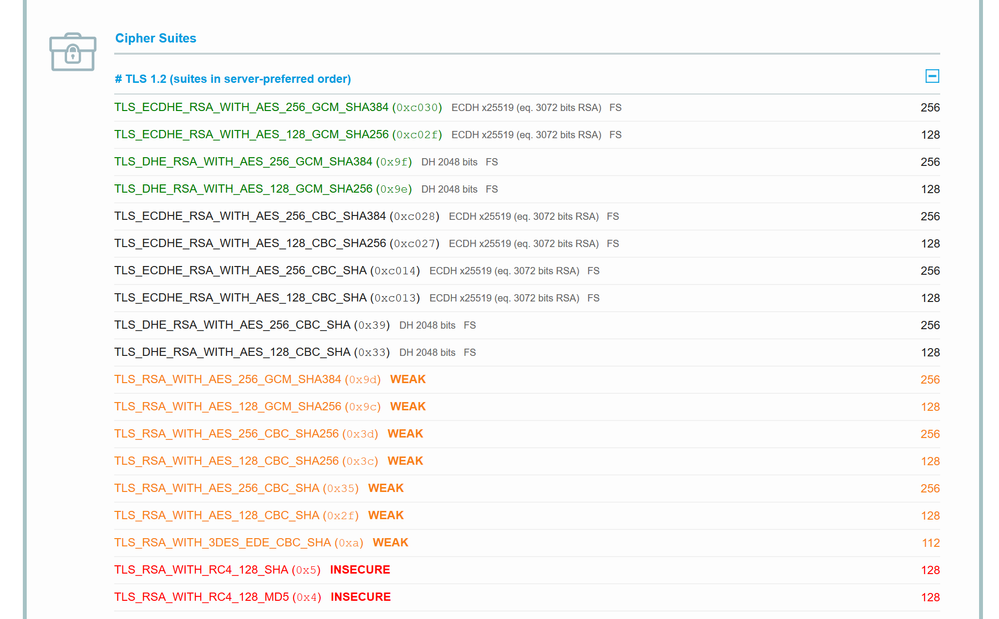Click TLS_DHE_RSA_WITH_AES_256_GCM_SHA384 cipher entry
The image size is (999, 619).
click(x=243, y=161)
